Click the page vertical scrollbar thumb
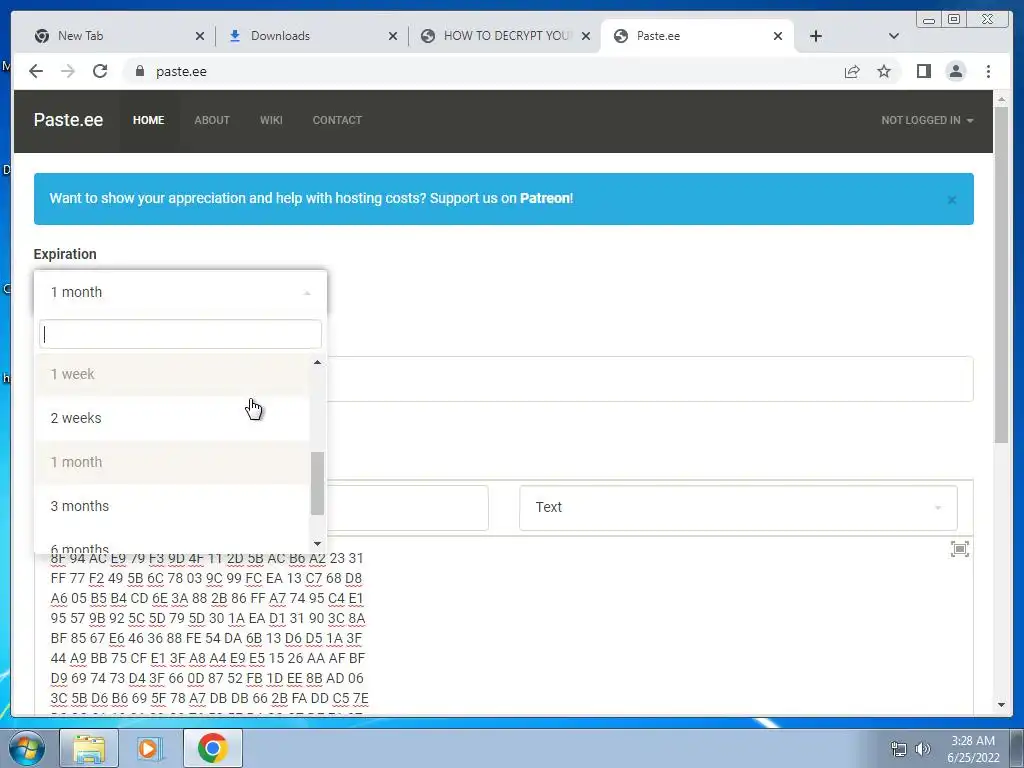The image size is (1024, 768). point(1002,274)
